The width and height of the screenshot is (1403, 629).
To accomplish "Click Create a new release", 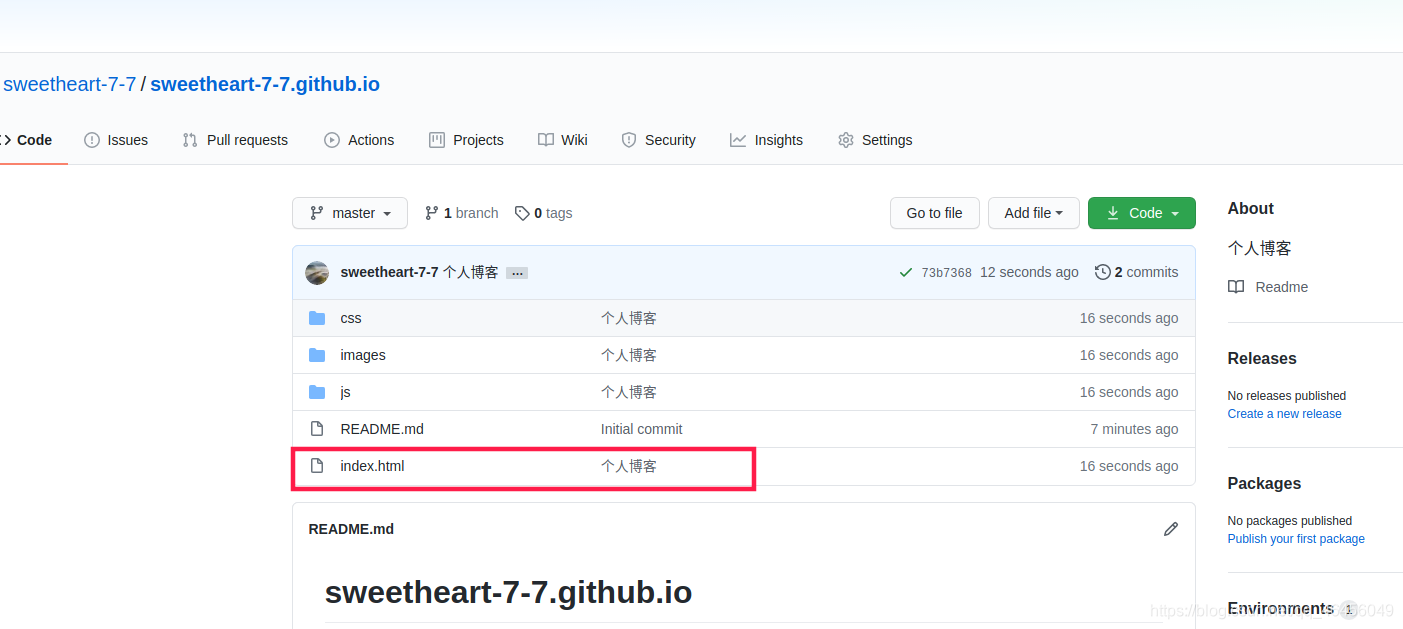I will click(1285, 414).
